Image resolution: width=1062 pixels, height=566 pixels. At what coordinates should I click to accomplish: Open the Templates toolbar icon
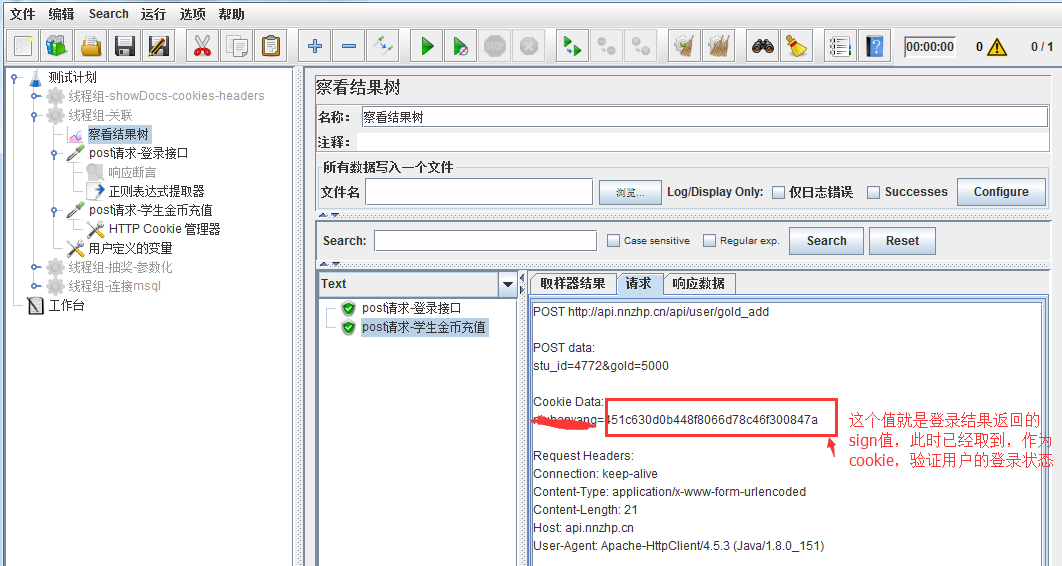pos(57,46)
